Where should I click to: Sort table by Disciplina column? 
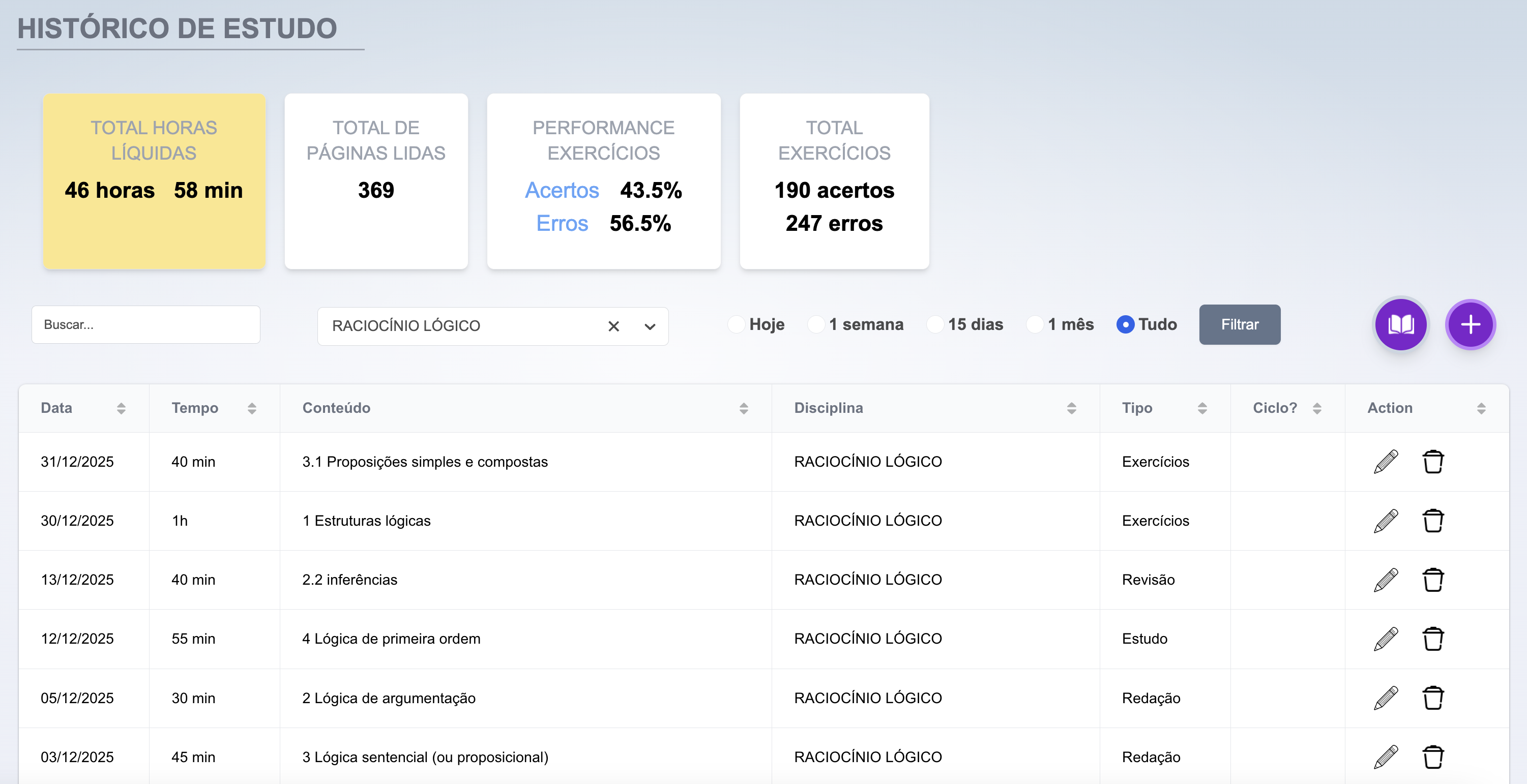[1072, 408]
